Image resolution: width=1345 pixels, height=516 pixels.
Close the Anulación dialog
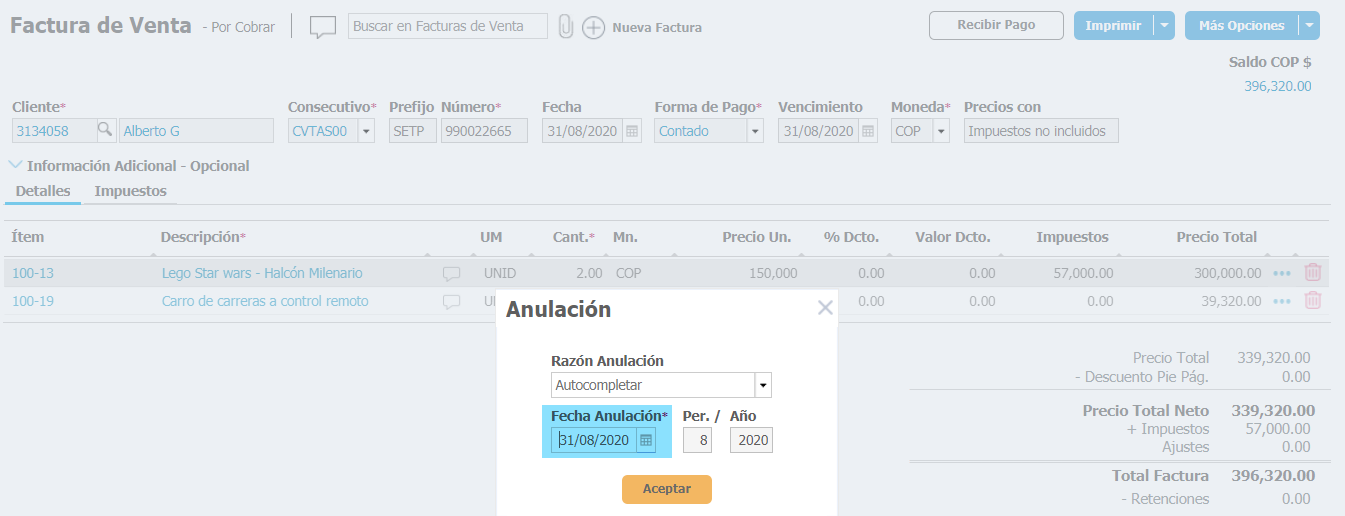[x=825, y=308]
